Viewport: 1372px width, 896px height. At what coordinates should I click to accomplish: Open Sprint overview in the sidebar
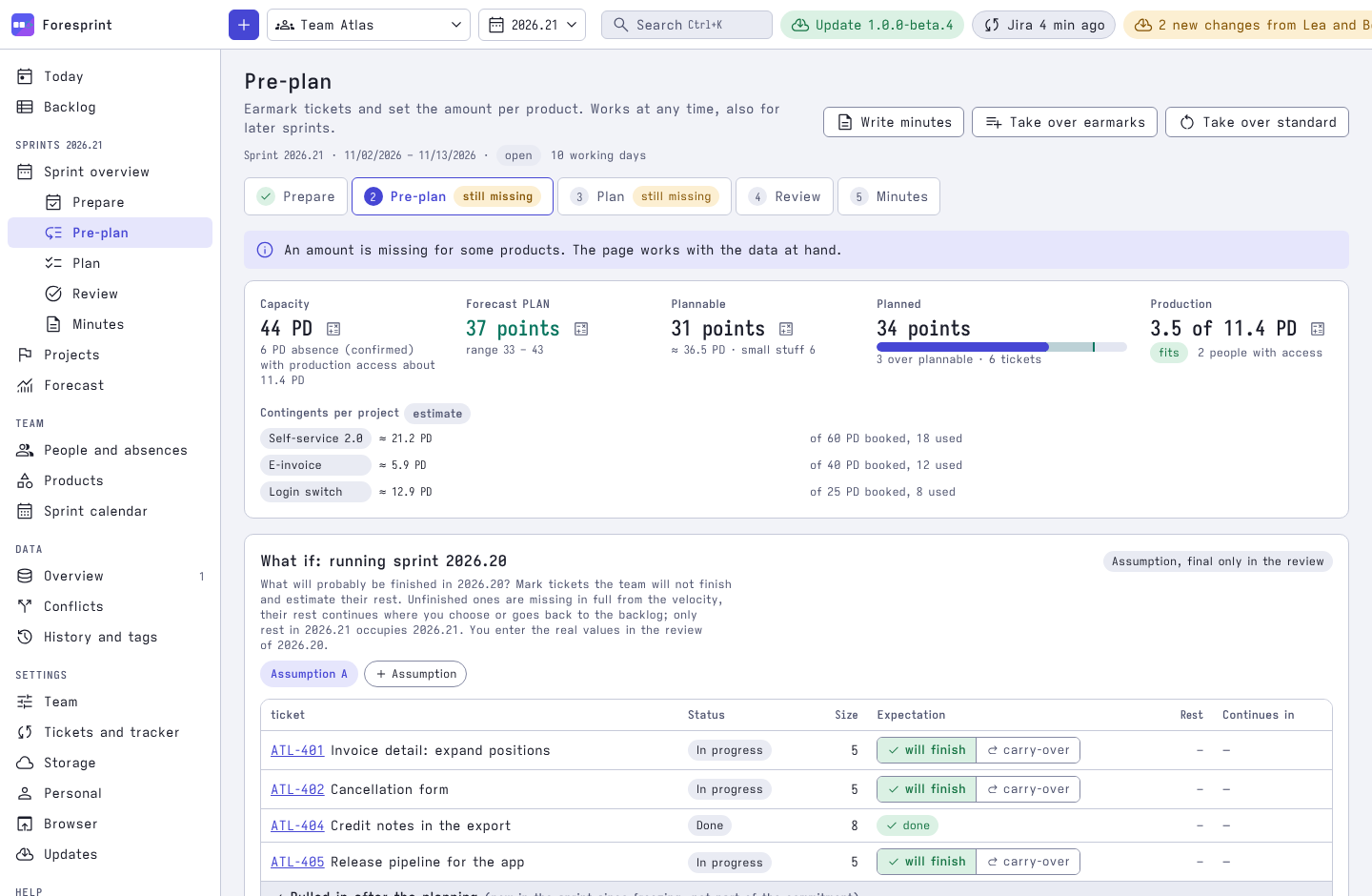click(x=110, y=172)
